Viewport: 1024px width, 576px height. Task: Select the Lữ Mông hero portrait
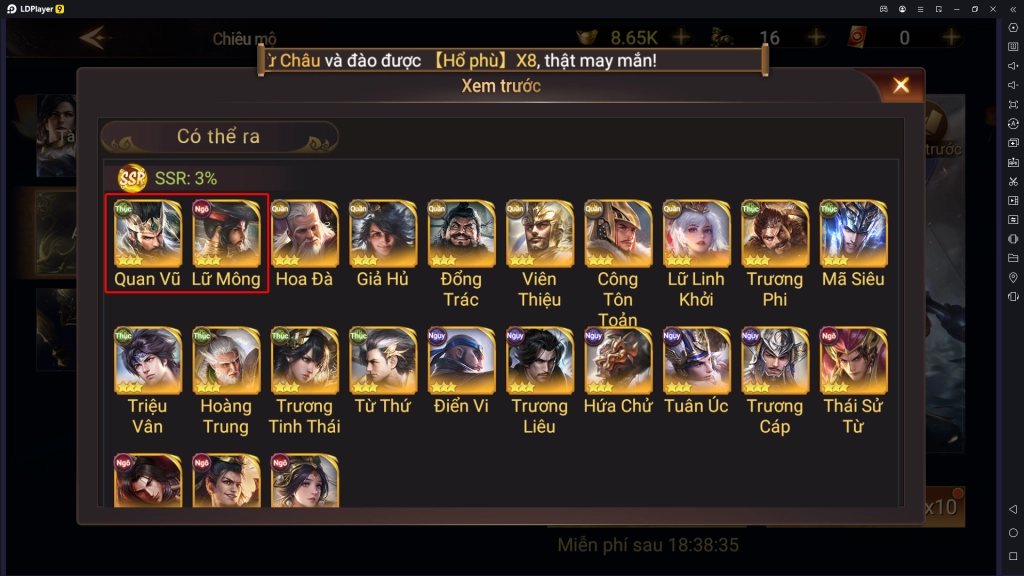pos(226,234)
